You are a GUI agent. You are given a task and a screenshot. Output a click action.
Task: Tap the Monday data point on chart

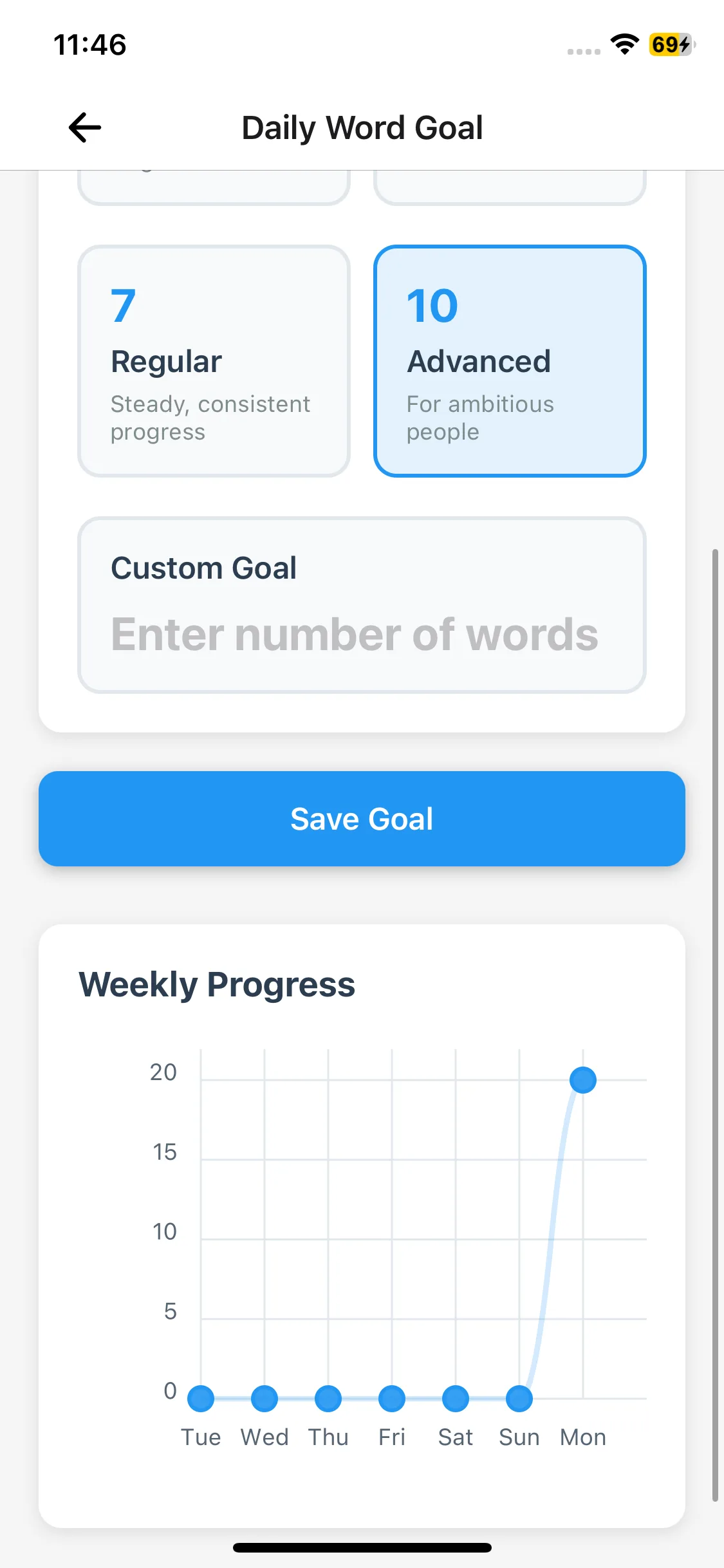[x=583, y=1079]
